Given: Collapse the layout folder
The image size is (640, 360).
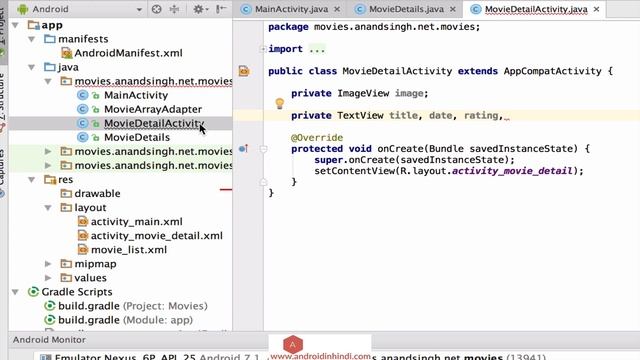Looking at the screenshot, I should pos(48,208).
